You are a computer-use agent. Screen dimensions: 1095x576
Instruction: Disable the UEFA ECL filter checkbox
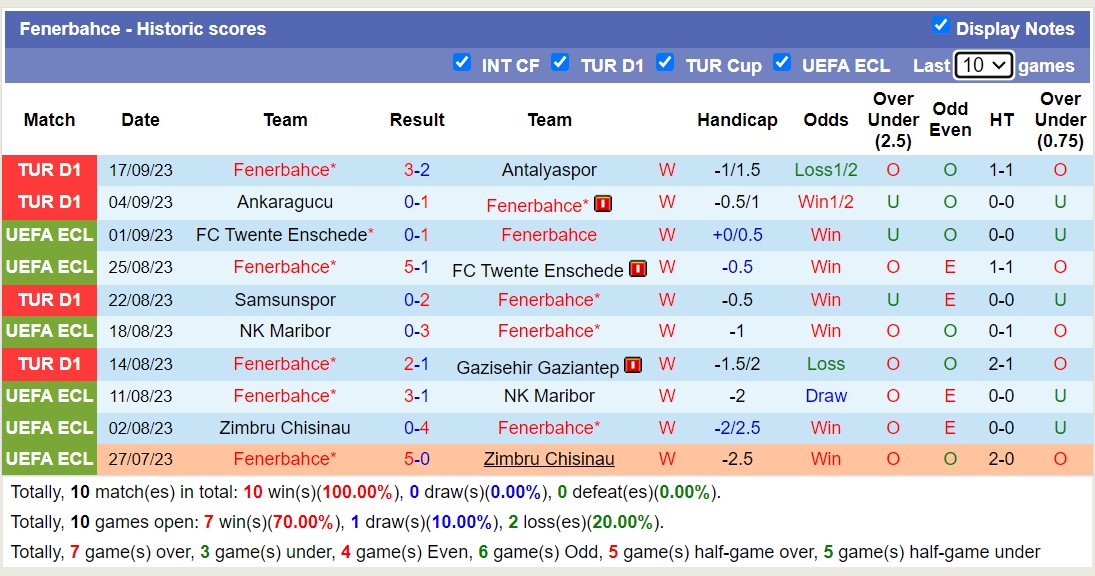pos(782,63)
